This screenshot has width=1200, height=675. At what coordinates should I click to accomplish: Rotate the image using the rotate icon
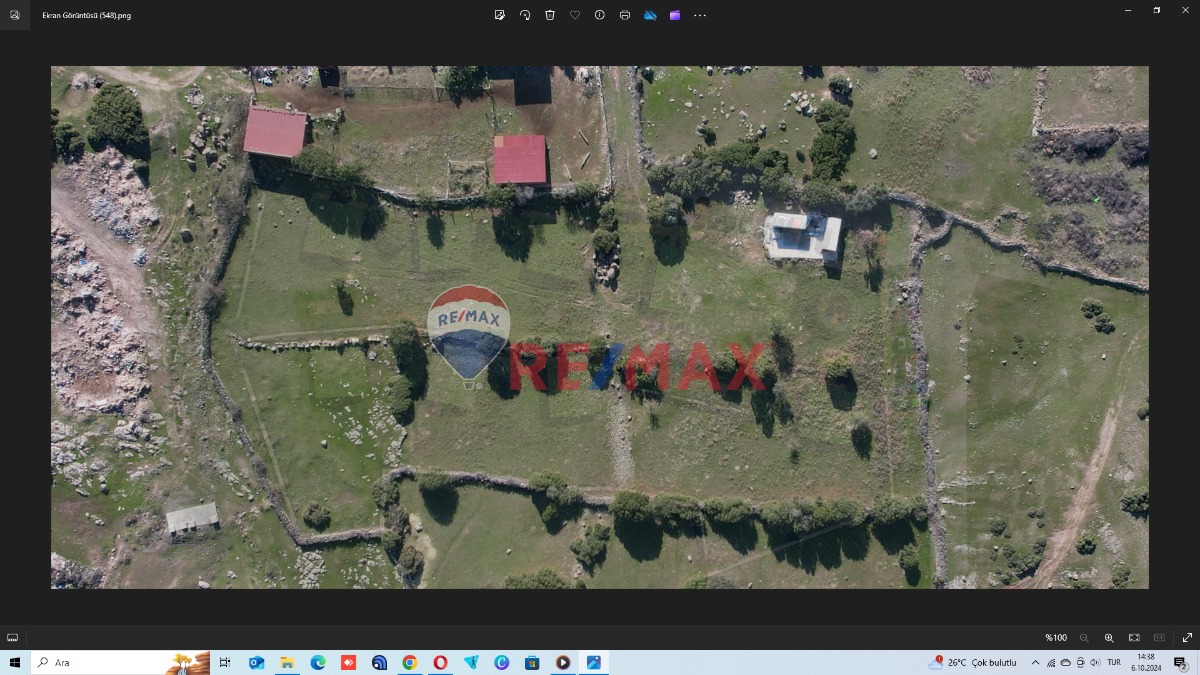(525, 15)
